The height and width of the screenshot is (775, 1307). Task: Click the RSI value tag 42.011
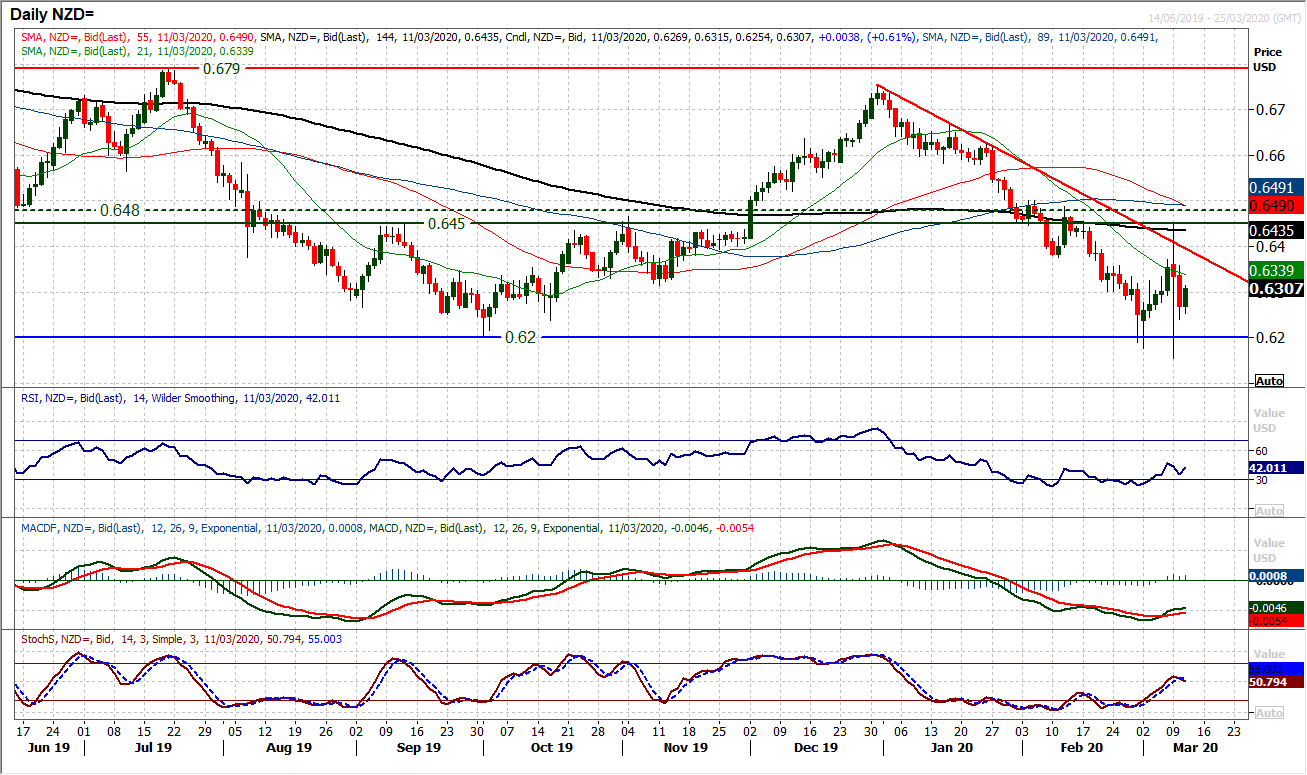(1277, 467)
